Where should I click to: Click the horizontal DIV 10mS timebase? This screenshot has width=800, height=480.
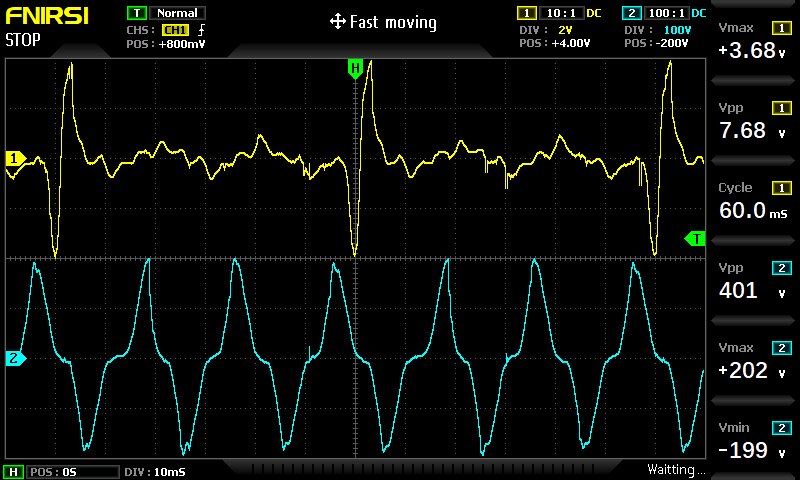pyautogui.click(x=154, y=471)
